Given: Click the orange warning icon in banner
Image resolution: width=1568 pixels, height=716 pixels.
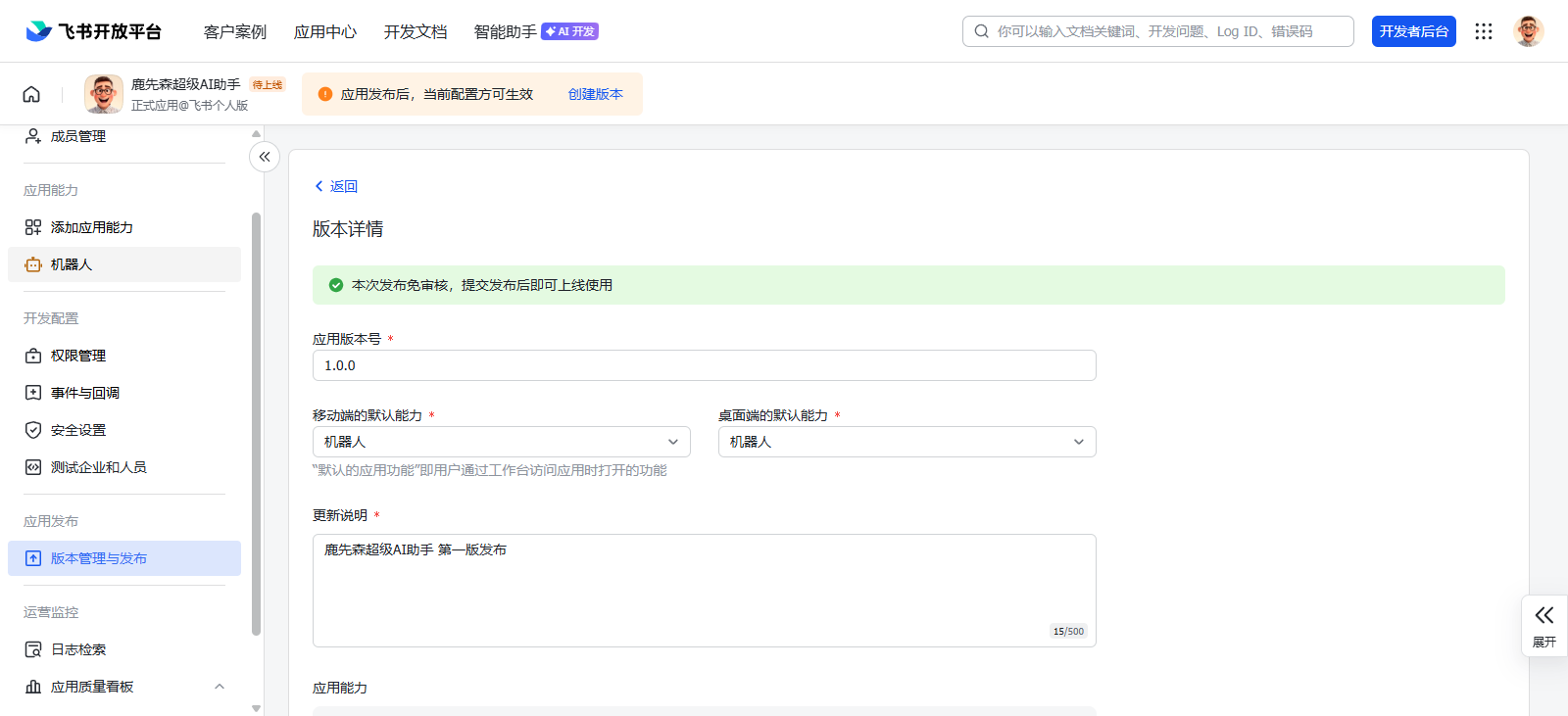Looking at the screenshot, I should 325,94.
